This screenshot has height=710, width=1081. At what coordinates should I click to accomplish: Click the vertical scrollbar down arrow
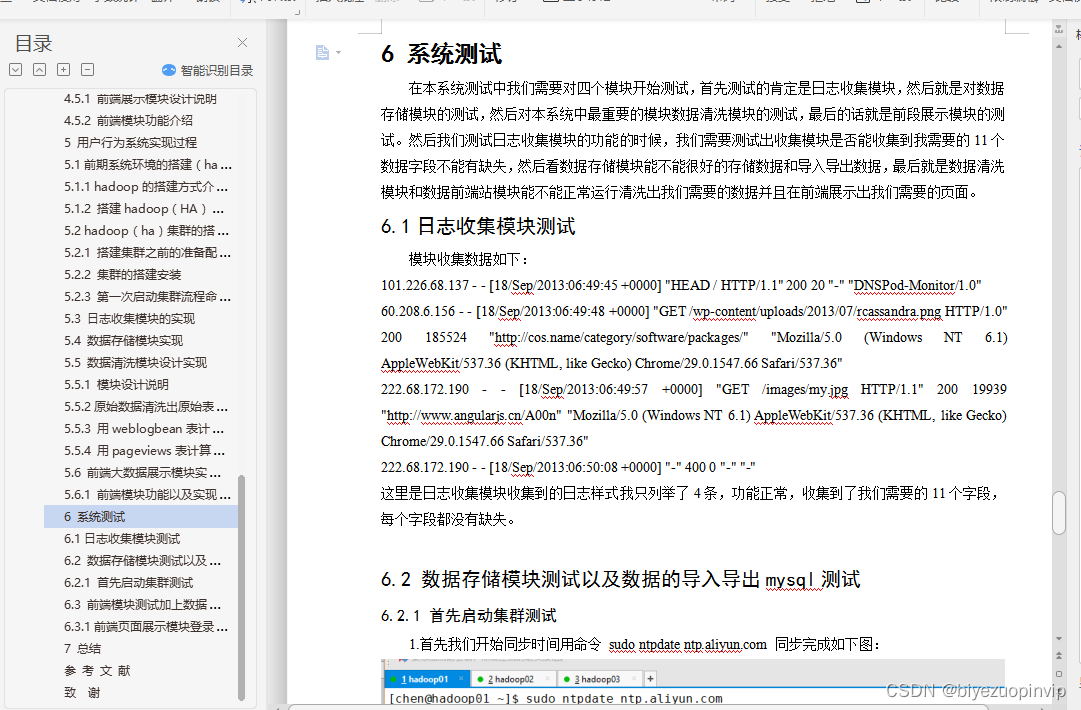[x=1059, y=639]
